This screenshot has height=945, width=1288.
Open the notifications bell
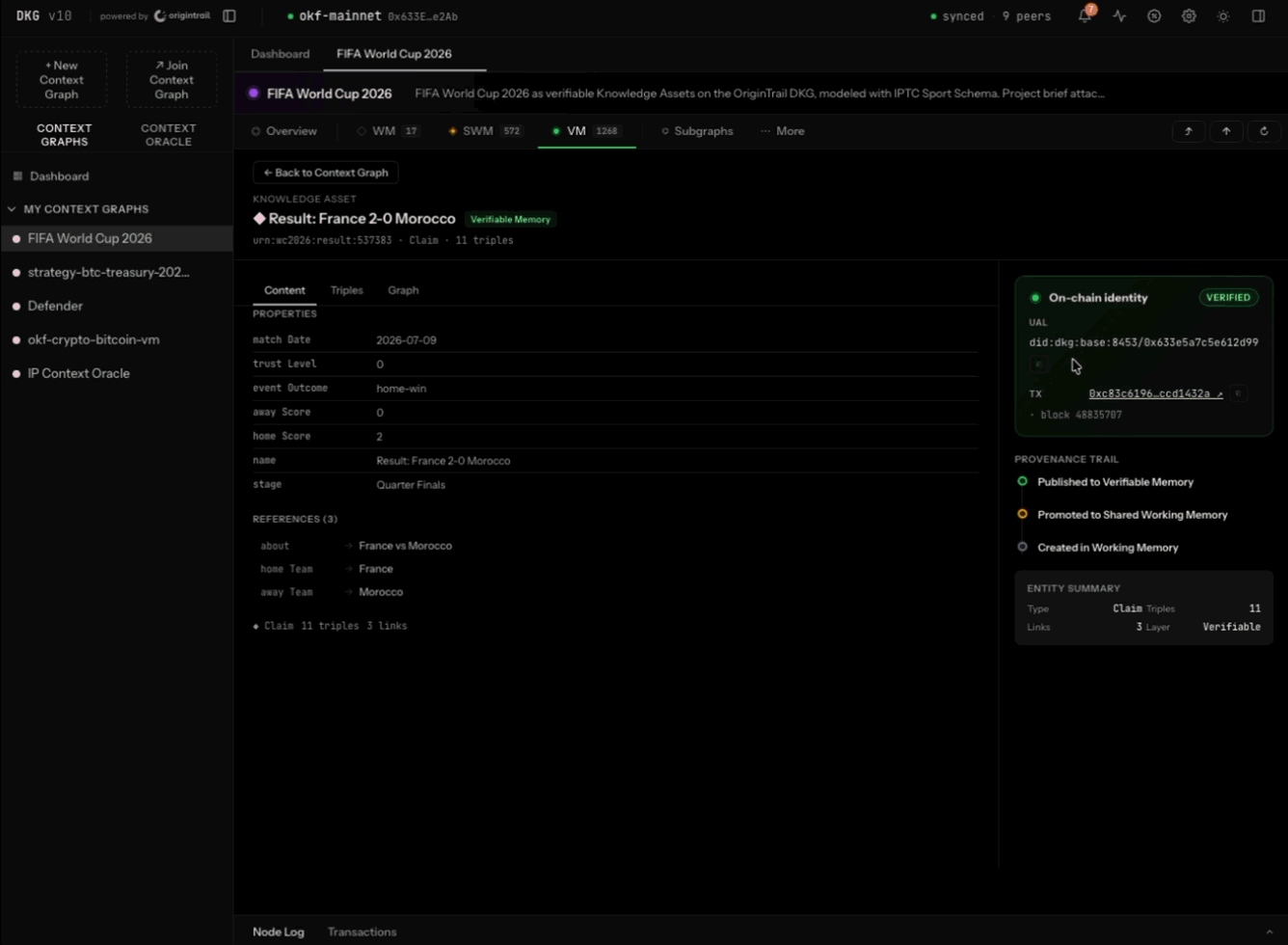point(1086,16)
